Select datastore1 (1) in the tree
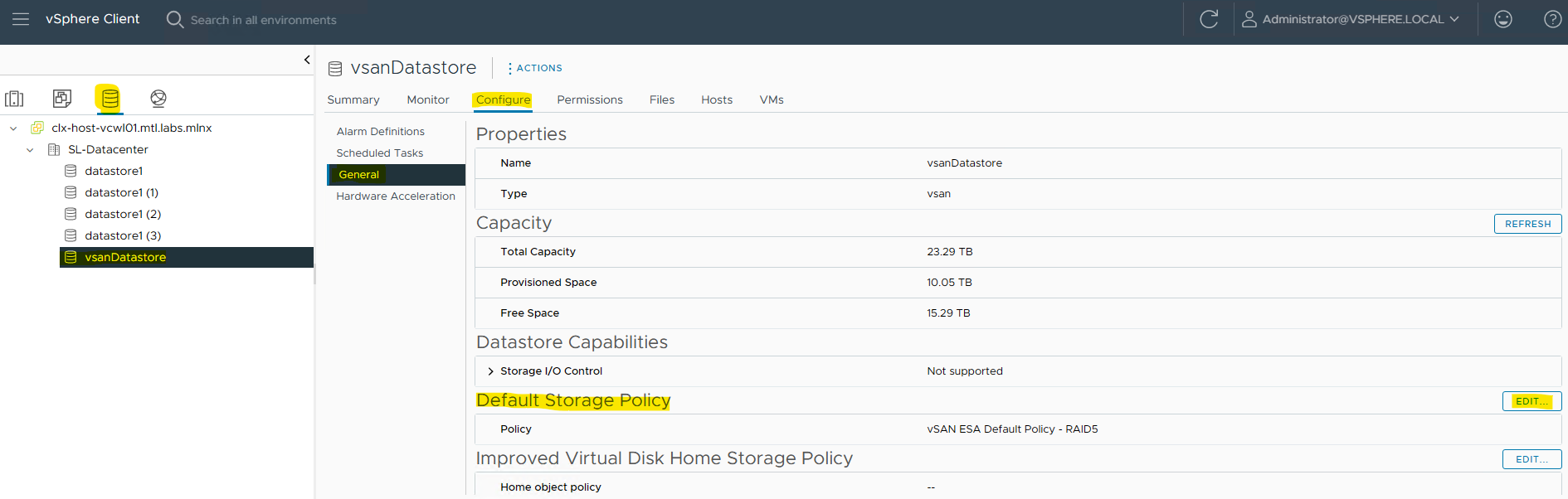1568x499 pixels. [x=121, y=192]
